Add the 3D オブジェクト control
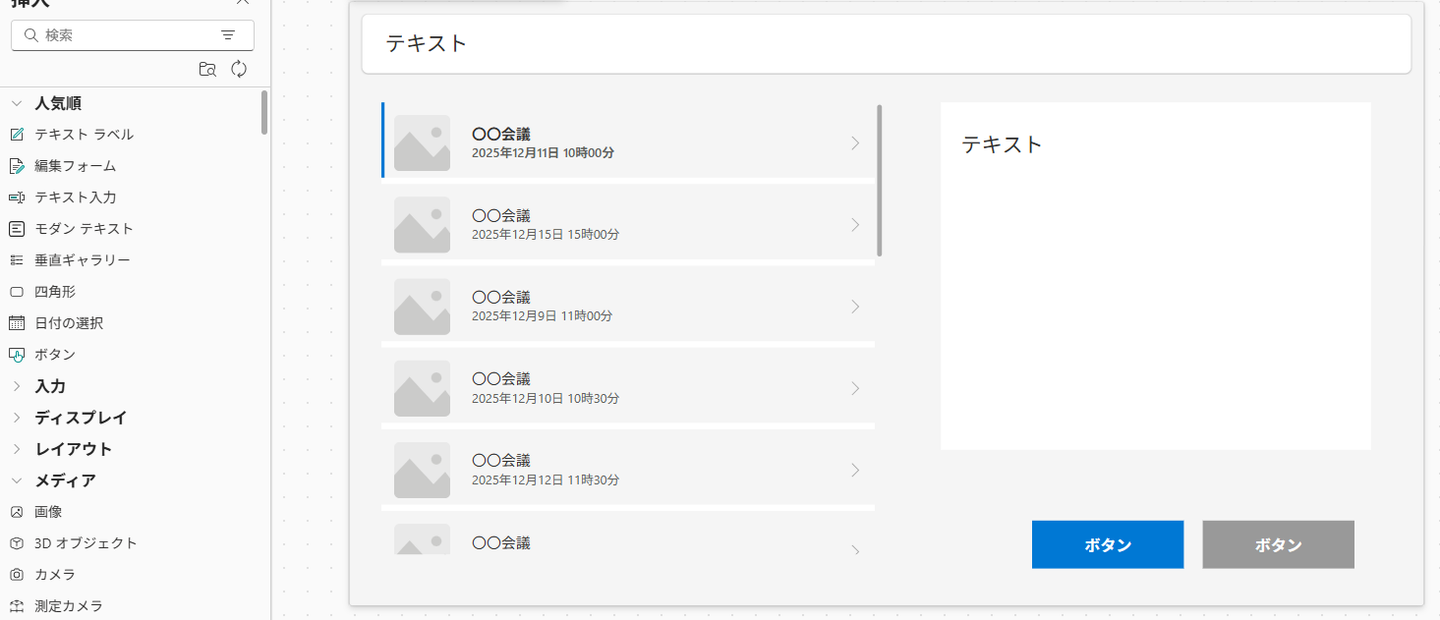Image resolution: width=1440 pixels, height=620 pixels. coord(85,543)
